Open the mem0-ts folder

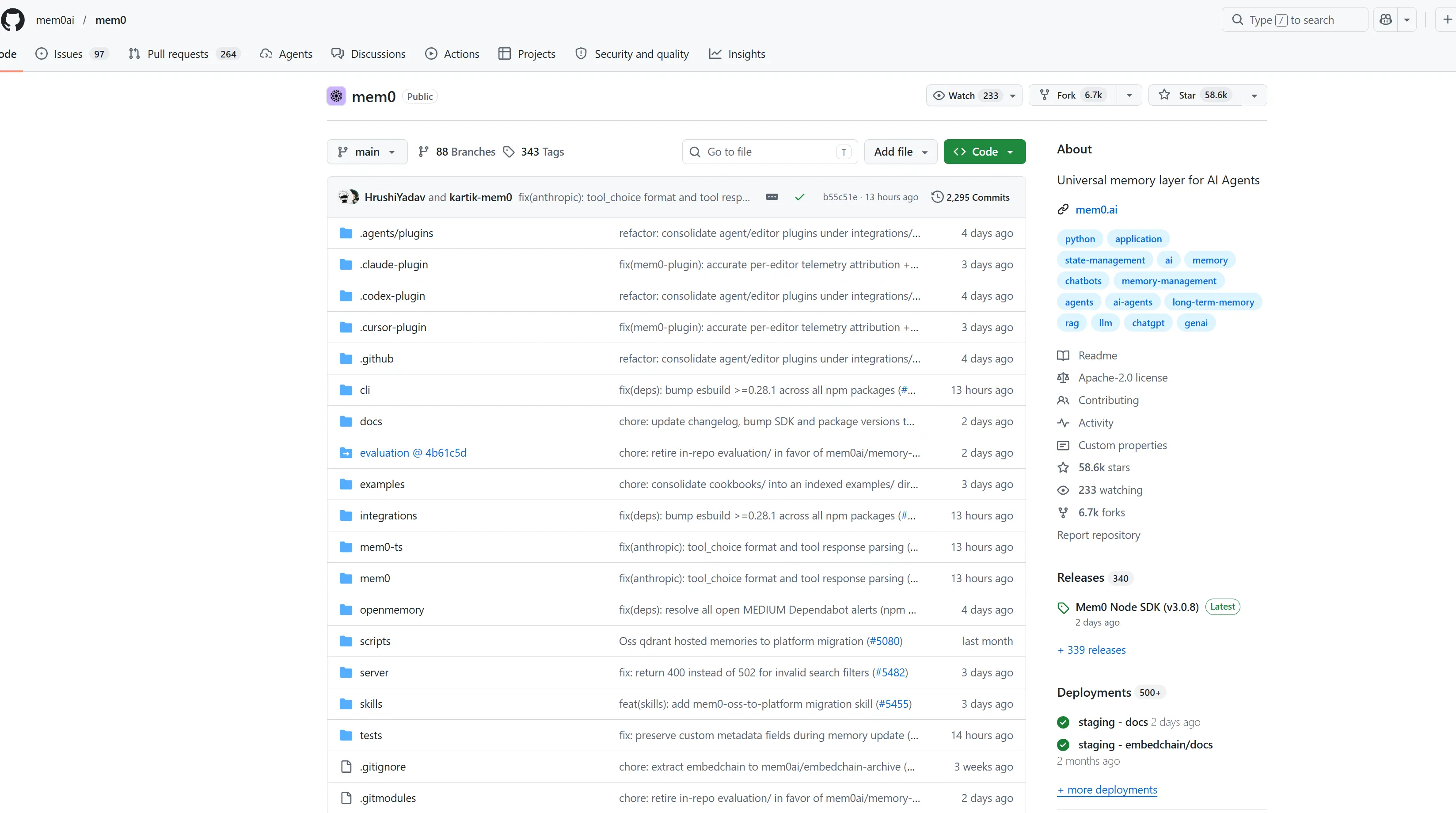(x=381, y=547)
